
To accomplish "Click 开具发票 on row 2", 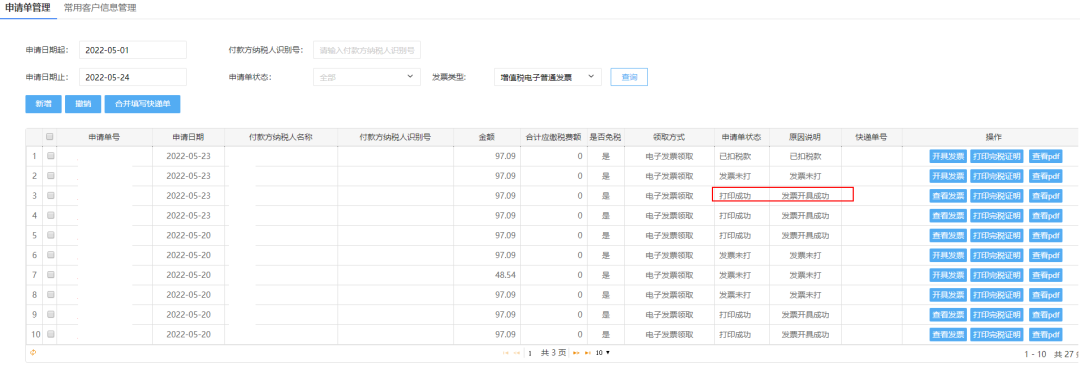I will pos(948,176).
